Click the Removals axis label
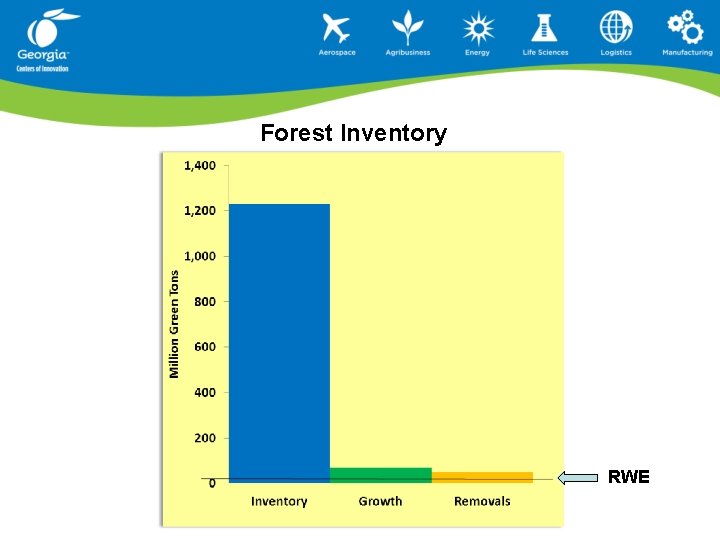 point(482,501)
